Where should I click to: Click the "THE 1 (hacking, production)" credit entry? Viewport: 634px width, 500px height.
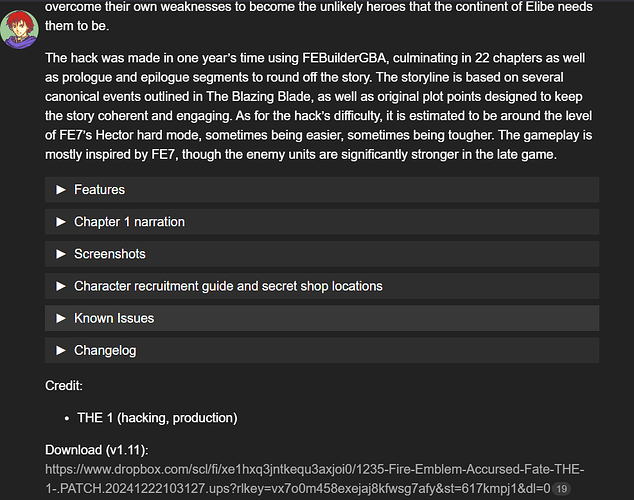pyautogui.click(x=157, y=417)
